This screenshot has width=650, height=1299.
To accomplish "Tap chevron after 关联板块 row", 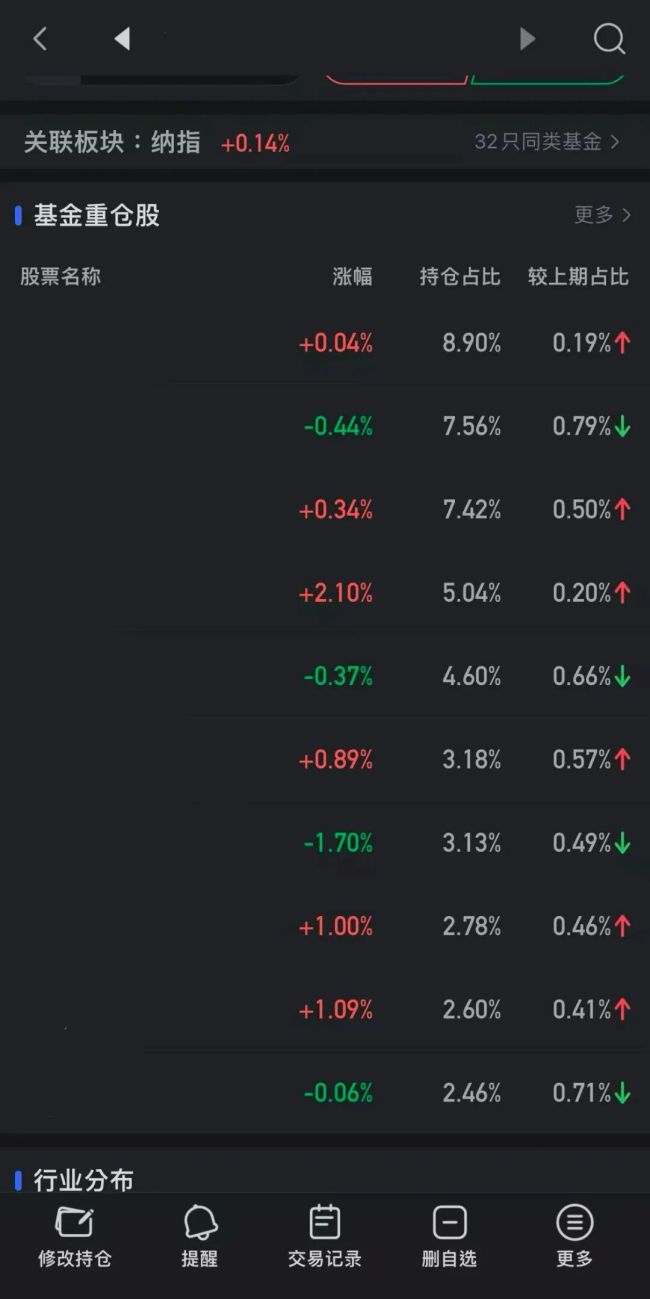I will pyautogui.click(x=625, y=142).
